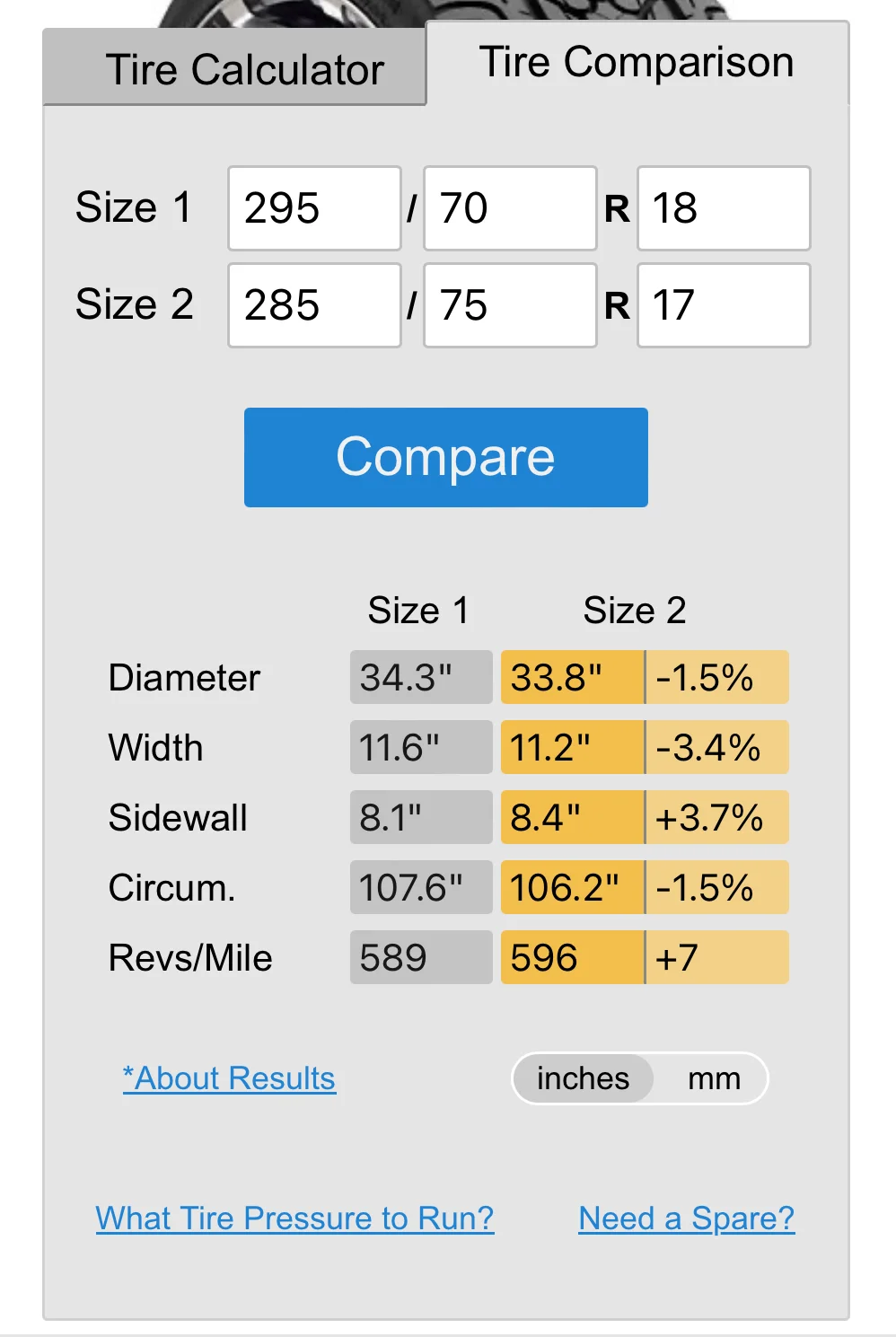The image size is (896, 1337).
Task: Click Size 1 rim diameter field 18
Action: tap(723, 208)
